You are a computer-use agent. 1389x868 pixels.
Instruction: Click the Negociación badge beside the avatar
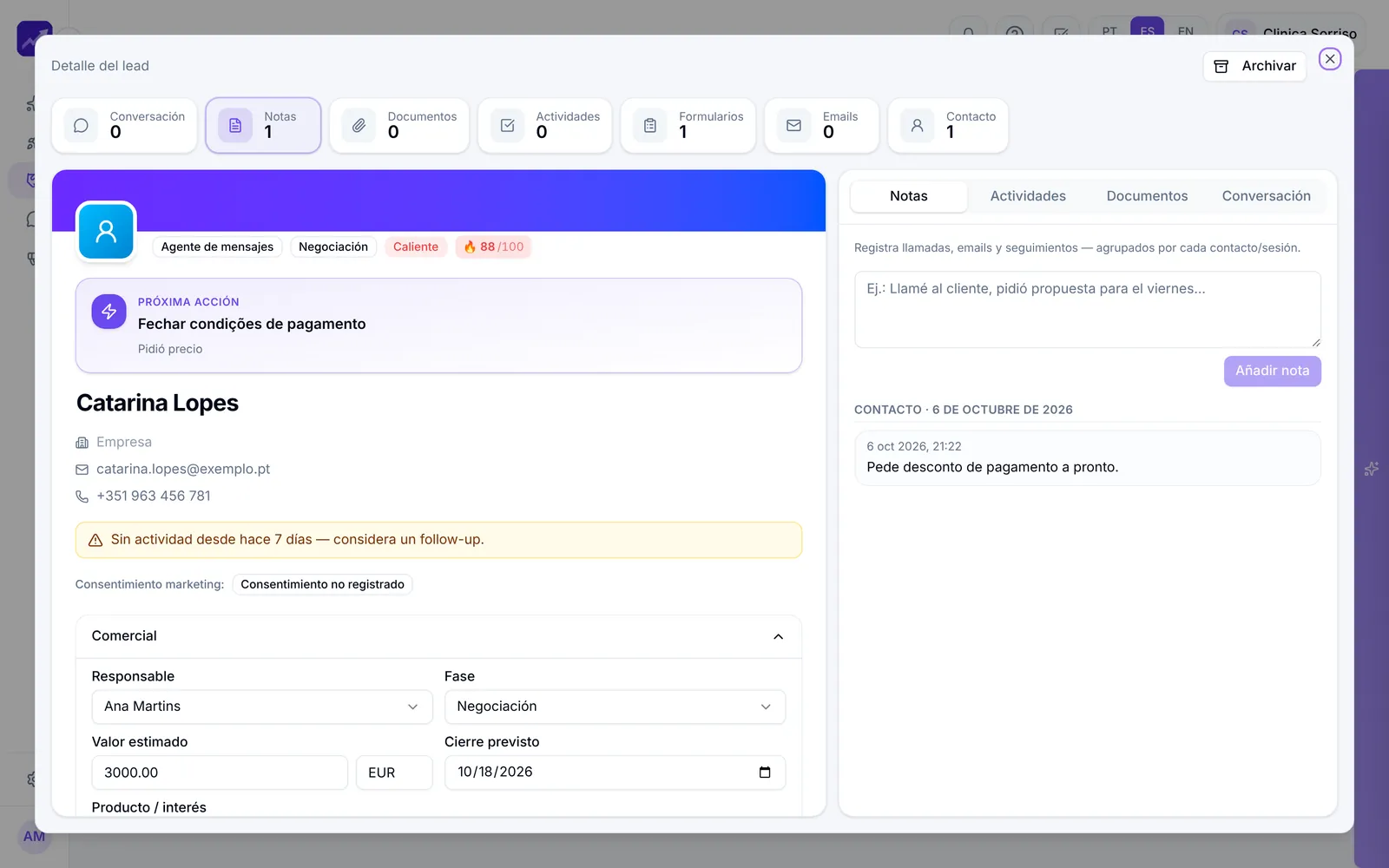tap(333, 247)
